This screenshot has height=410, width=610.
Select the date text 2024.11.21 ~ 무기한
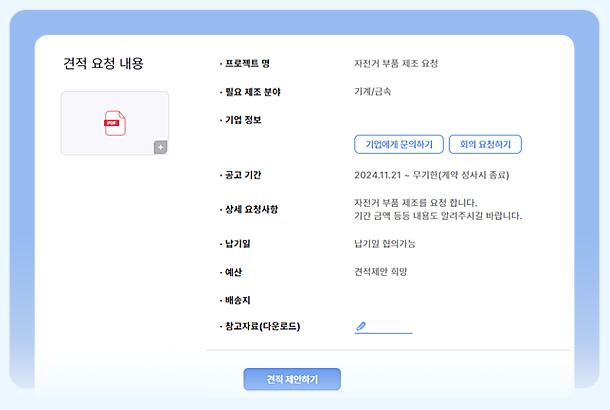coord(395,175)
